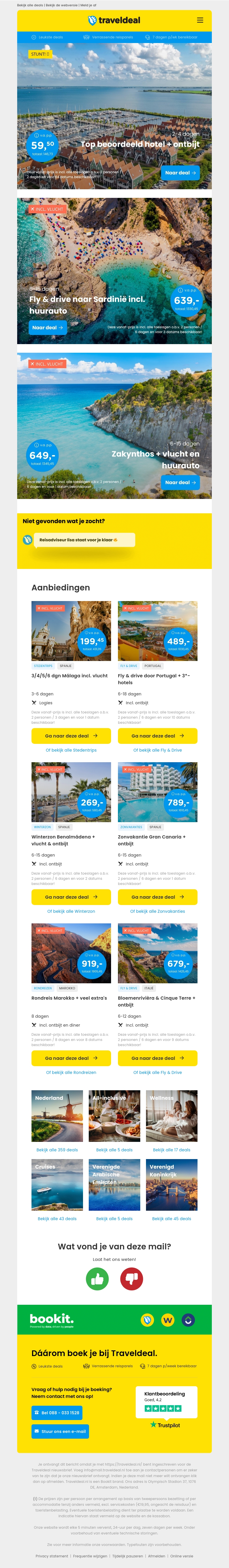The image size is (229, 1568).
Task: Click the 'Afmelden' footer link
Action: (156, 1556)
